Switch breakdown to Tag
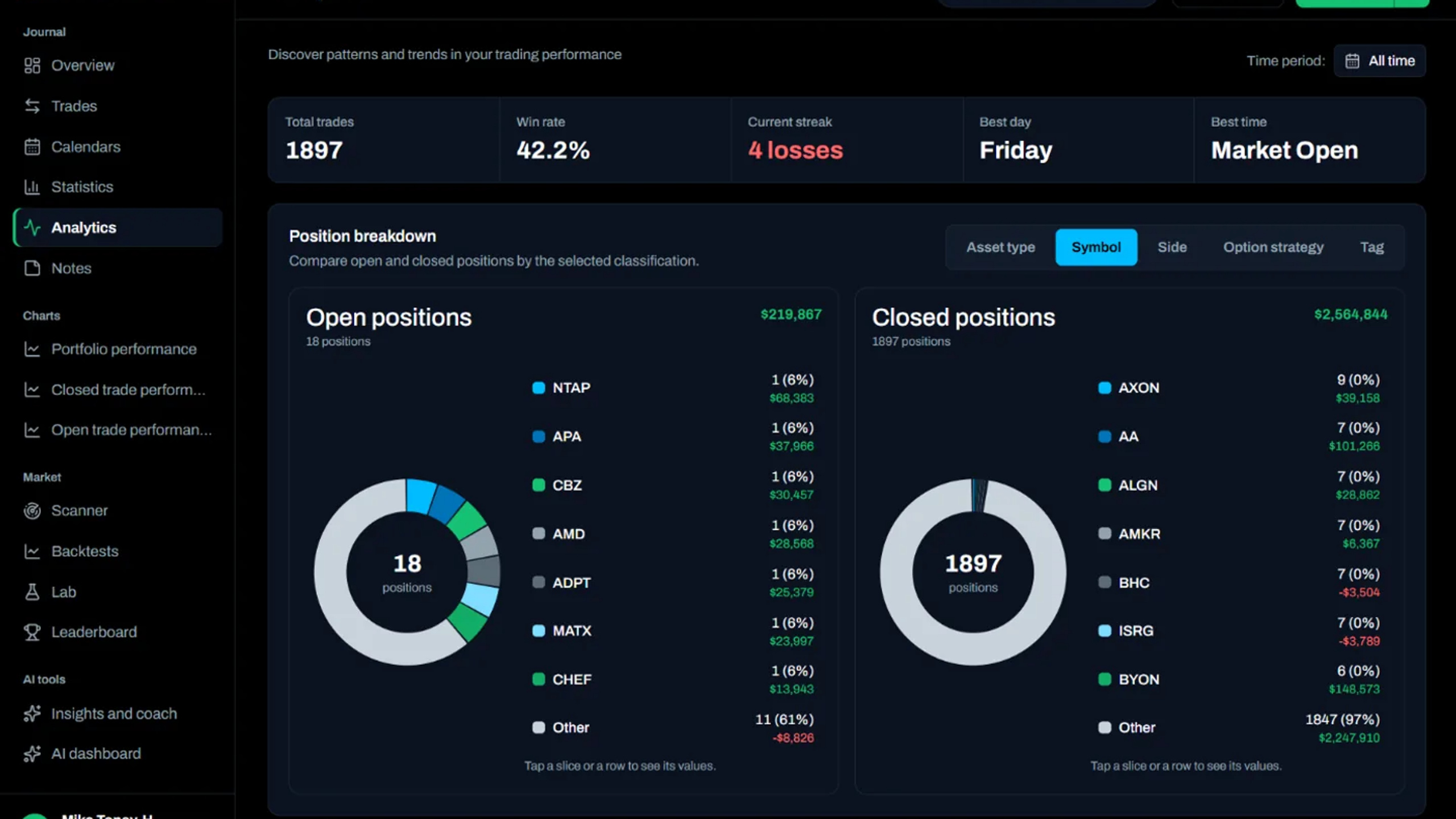Screen dimensions: 1456x819 (x=1371, y=247)
